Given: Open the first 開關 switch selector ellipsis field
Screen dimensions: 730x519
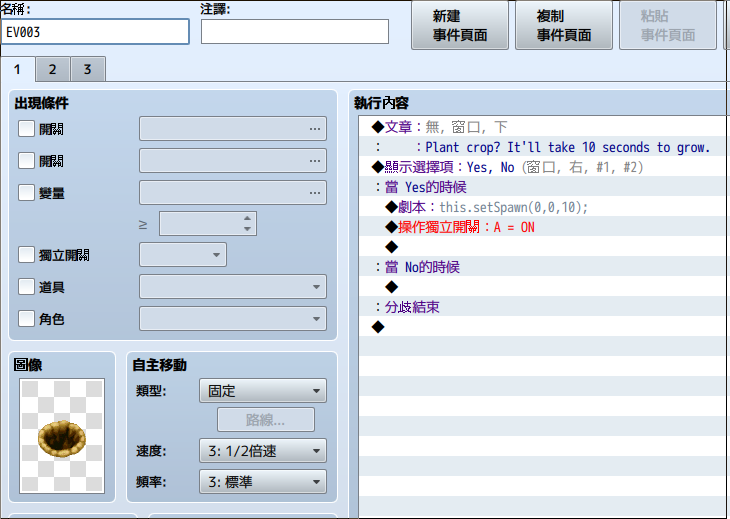Looking at the screenshot, I should pos(233,129).
